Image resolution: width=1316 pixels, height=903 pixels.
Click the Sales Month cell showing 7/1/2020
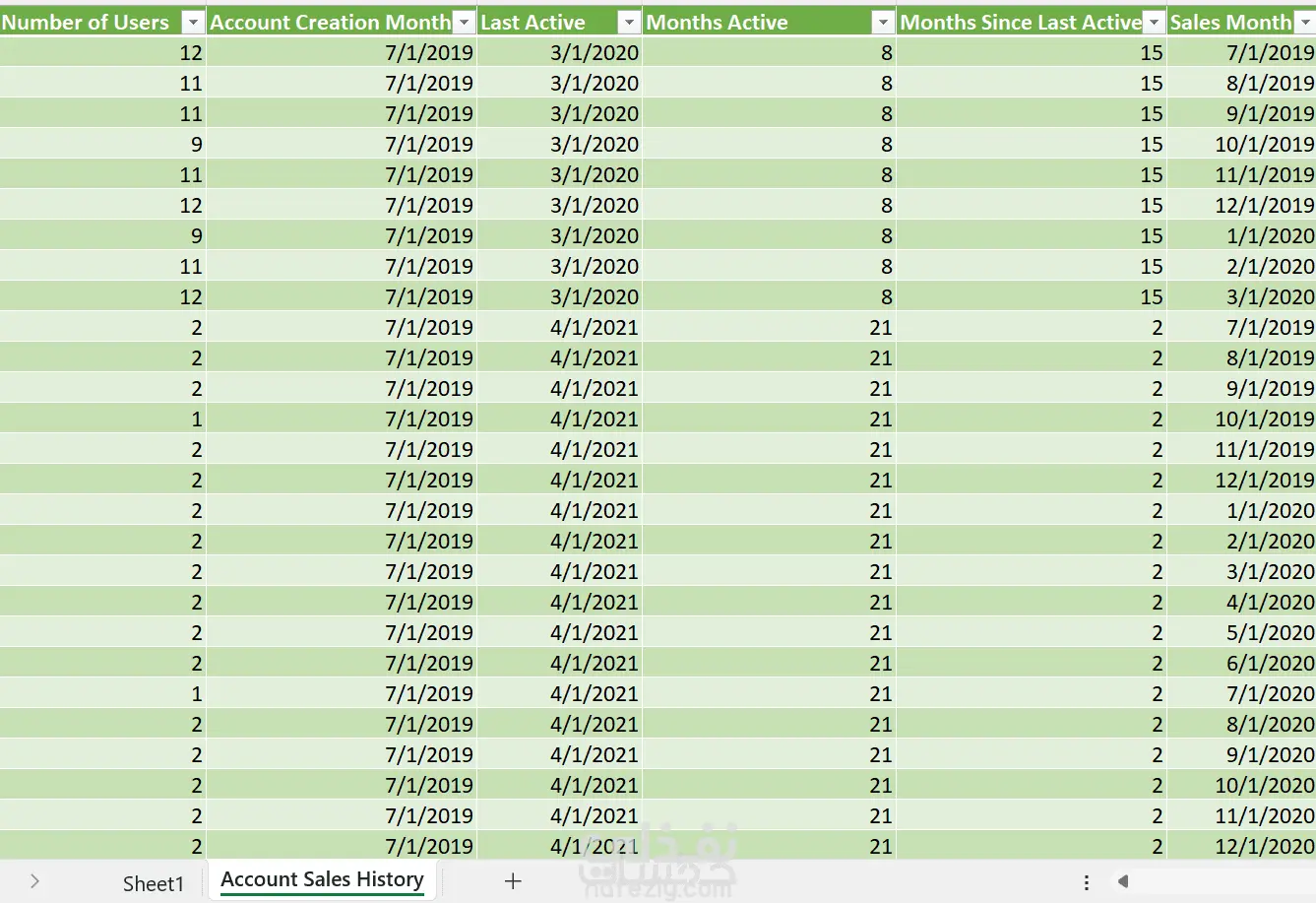click(x=1270, y=693)
